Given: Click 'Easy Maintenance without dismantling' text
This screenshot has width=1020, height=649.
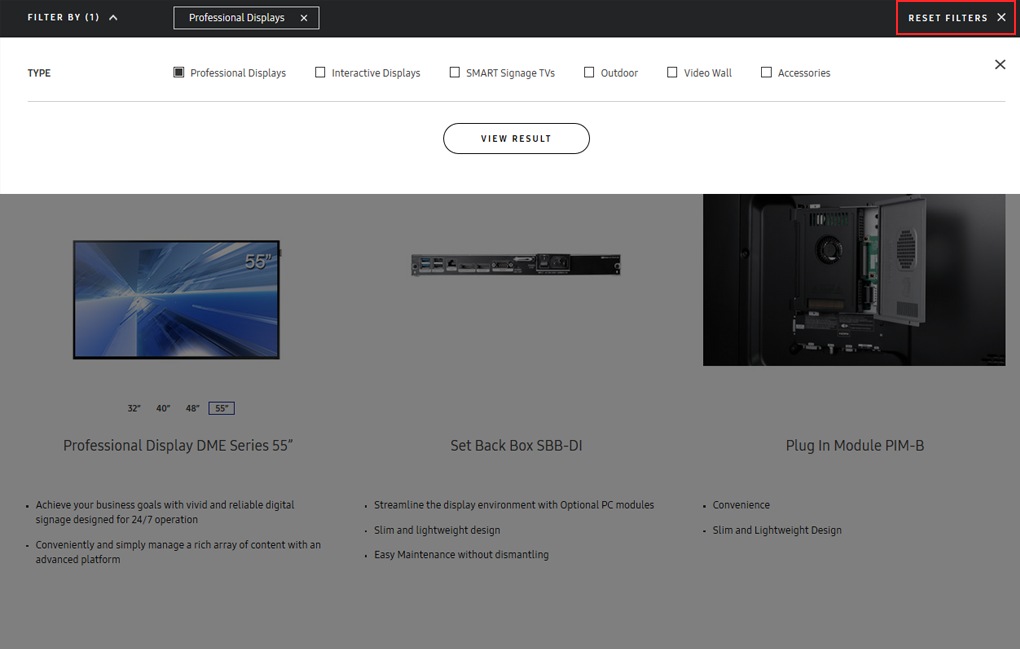Looking at the screenshot, I should click(x=461, y=555).
